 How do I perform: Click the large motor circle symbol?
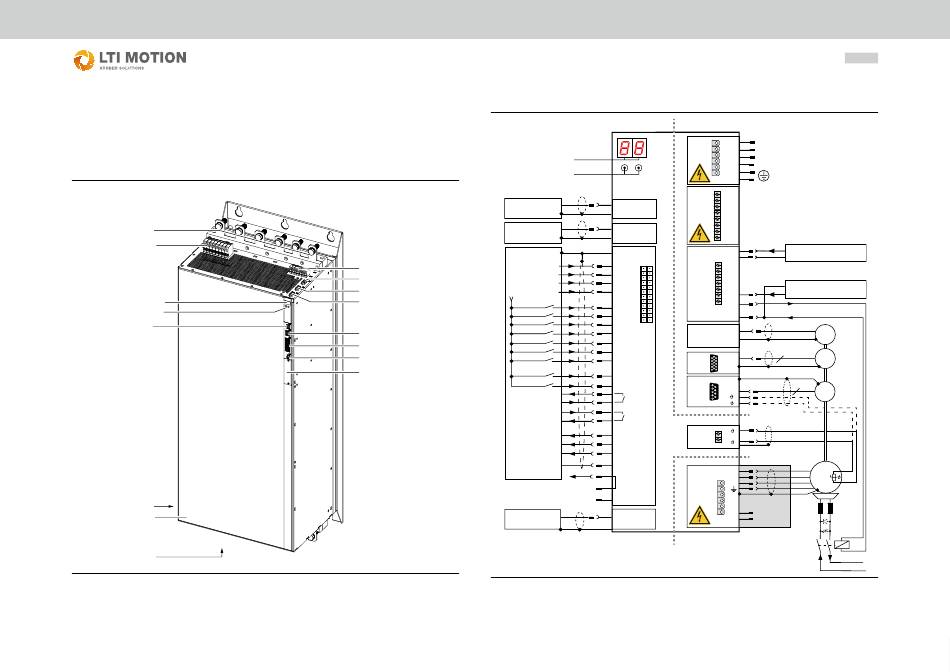pyautogui.click(x=826, y=476)
